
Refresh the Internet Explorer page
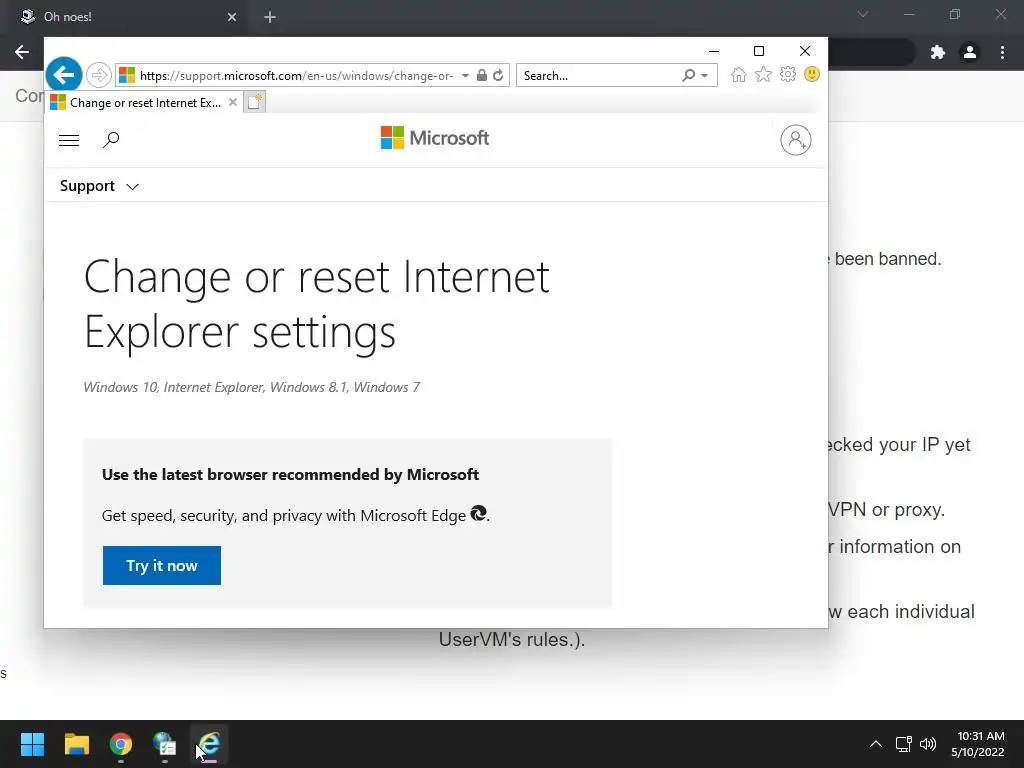[498, 75]
